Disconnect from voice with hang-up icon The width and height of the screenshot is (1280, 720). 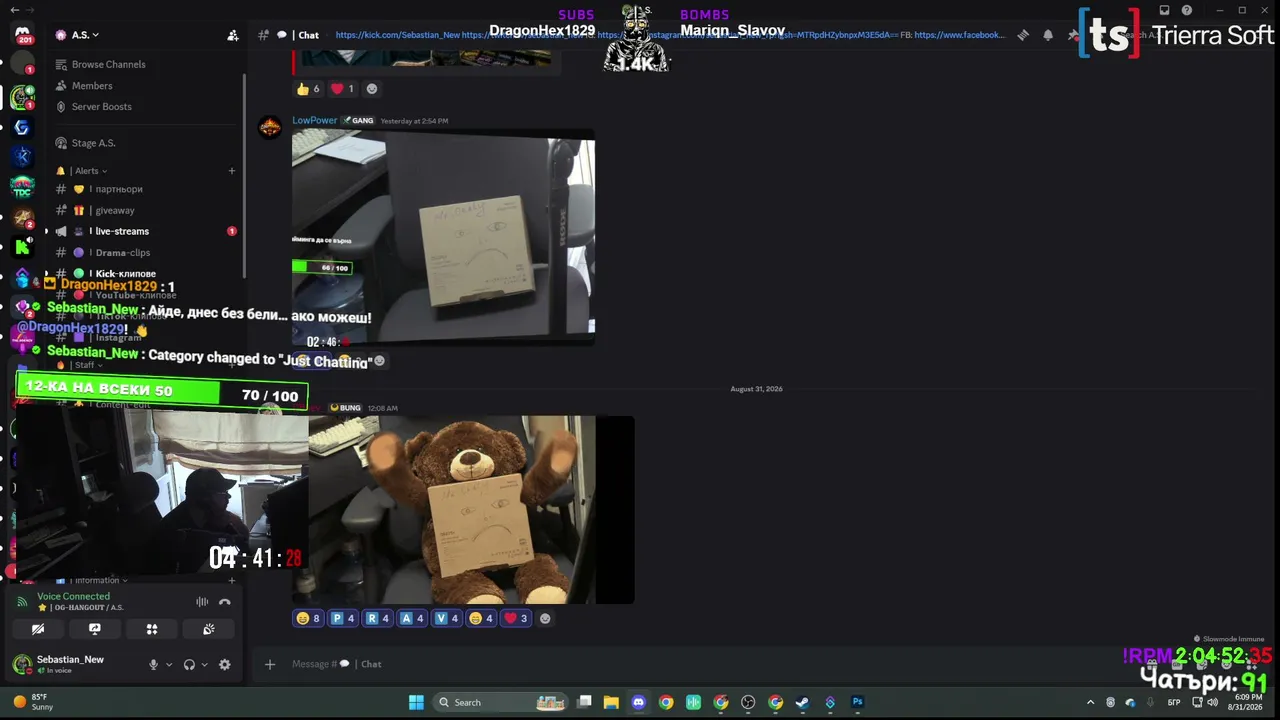click(225, 602)
